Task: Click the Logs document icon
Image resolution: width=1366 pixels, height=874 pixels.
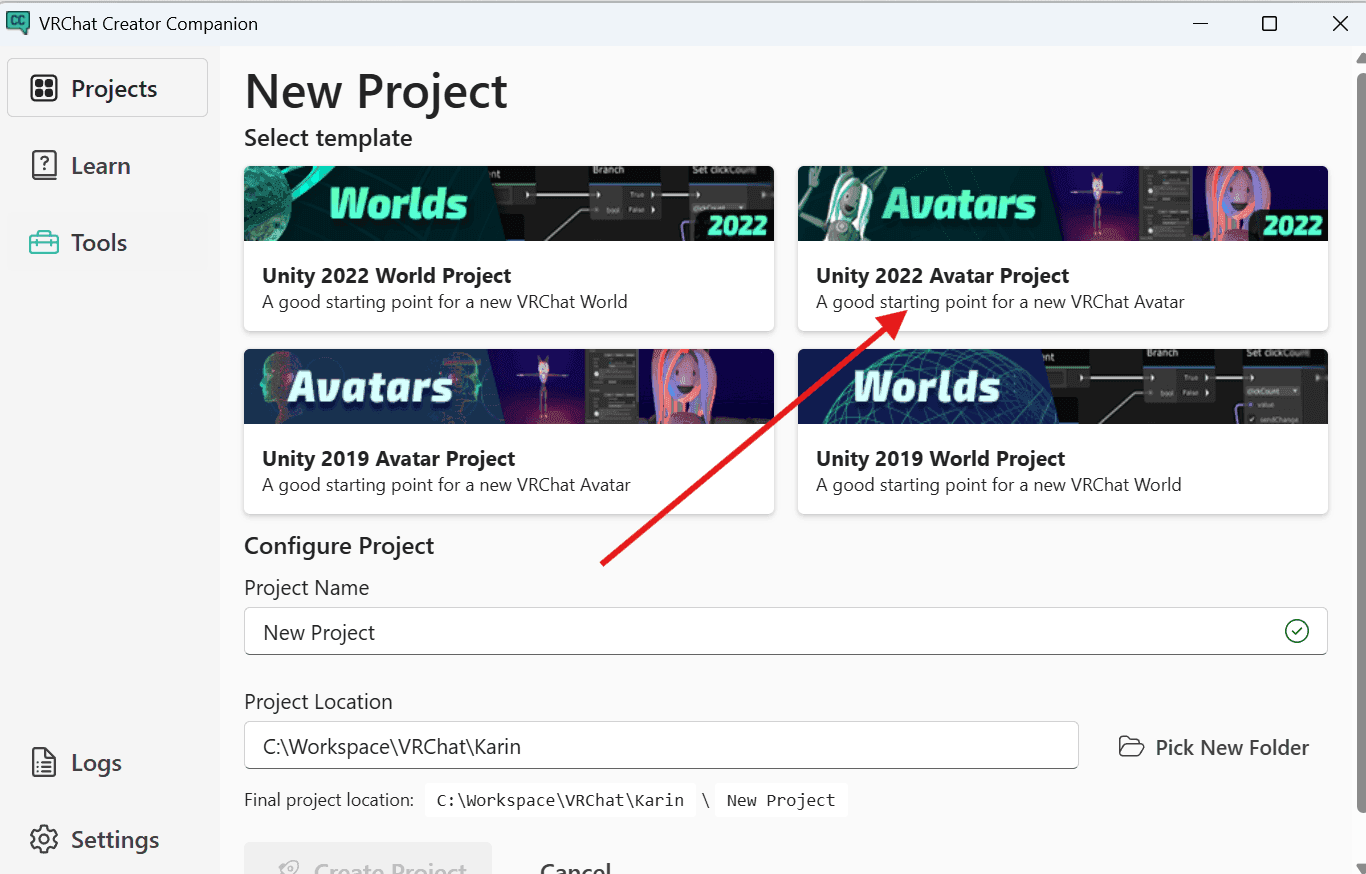Action: (x=44, y=762)
